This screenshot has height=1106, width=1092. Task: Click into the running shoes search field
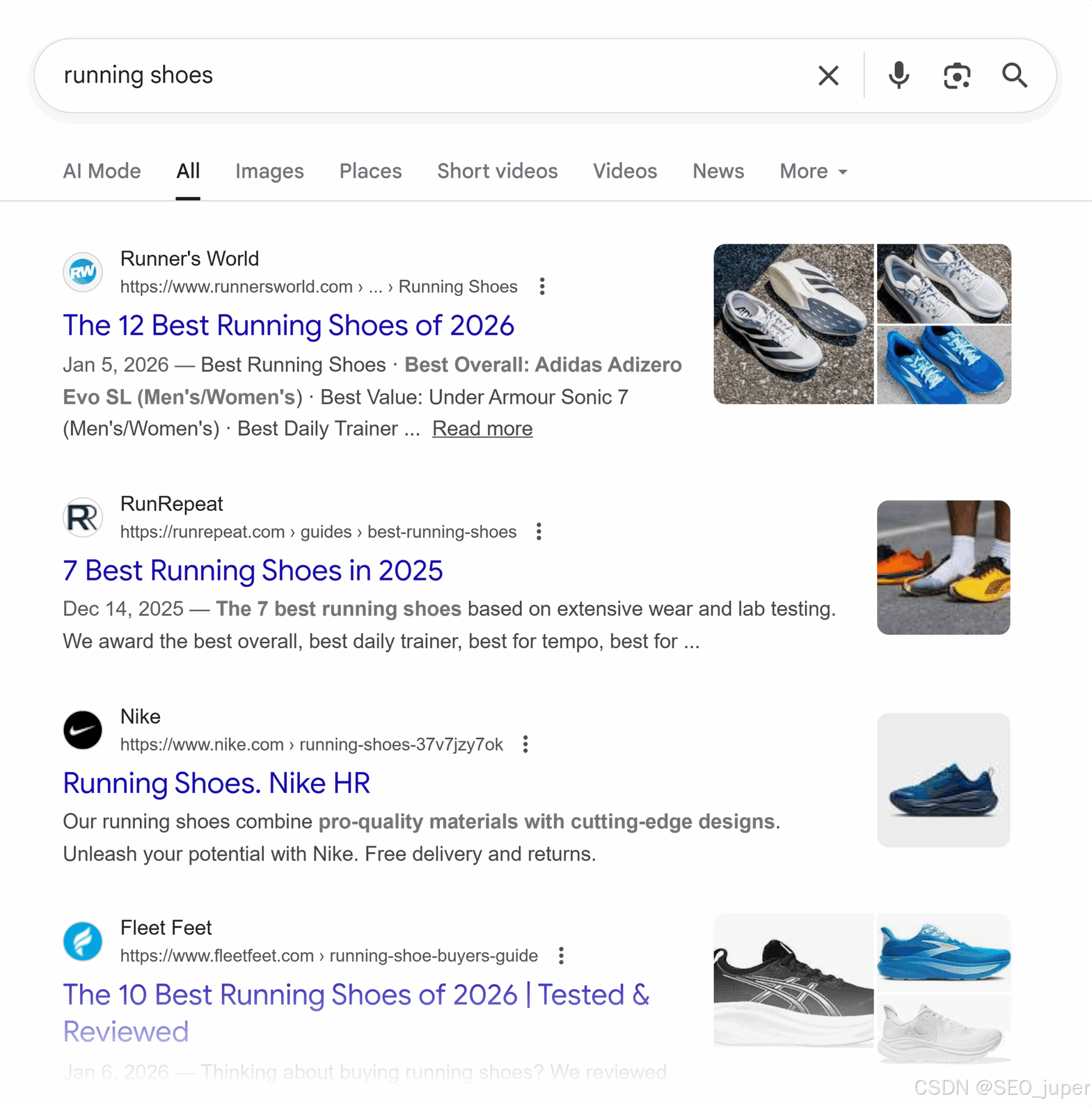(x=401, y=76)
